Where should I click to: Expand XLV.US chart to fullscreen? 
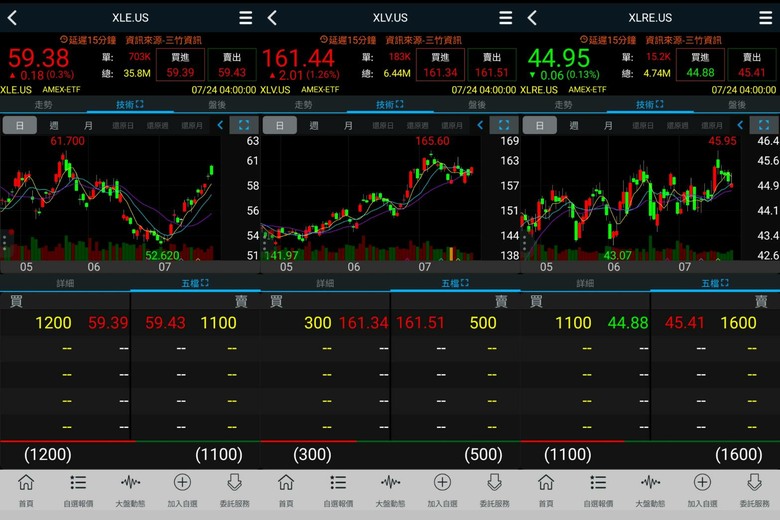click(x=504, y=125)
